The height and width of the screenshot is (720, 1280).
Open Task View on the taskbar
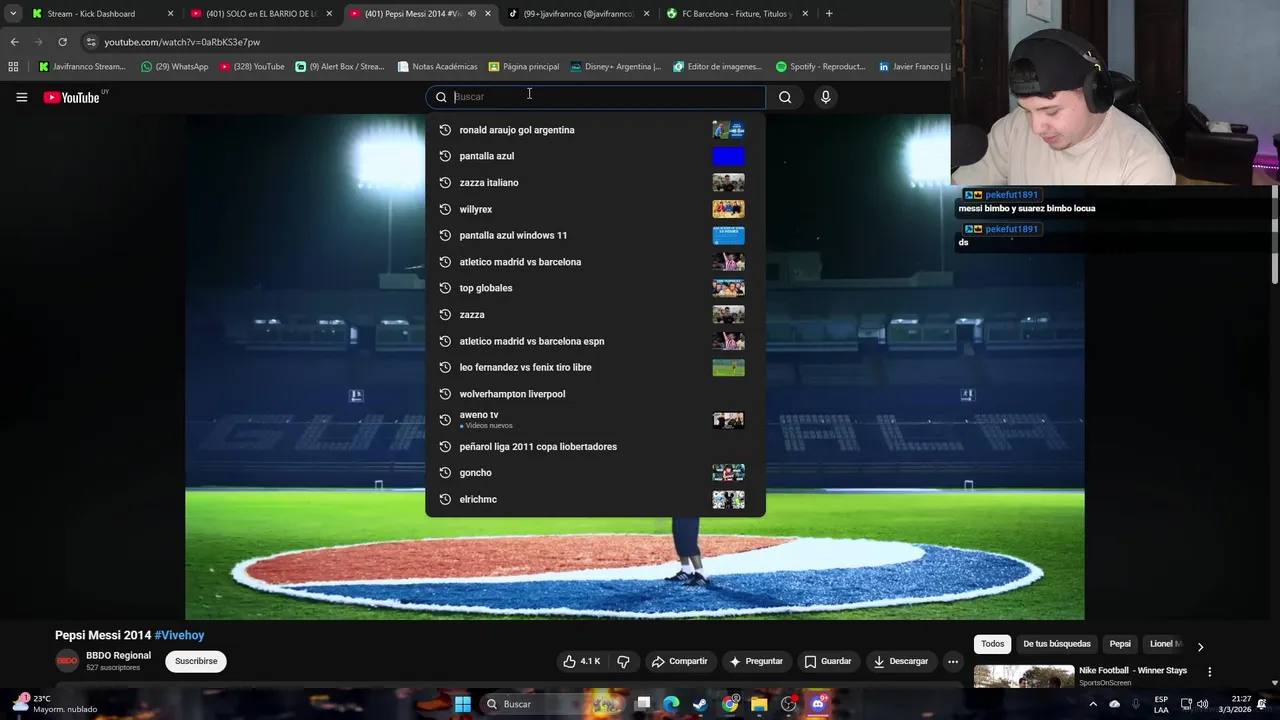point(643,704)
